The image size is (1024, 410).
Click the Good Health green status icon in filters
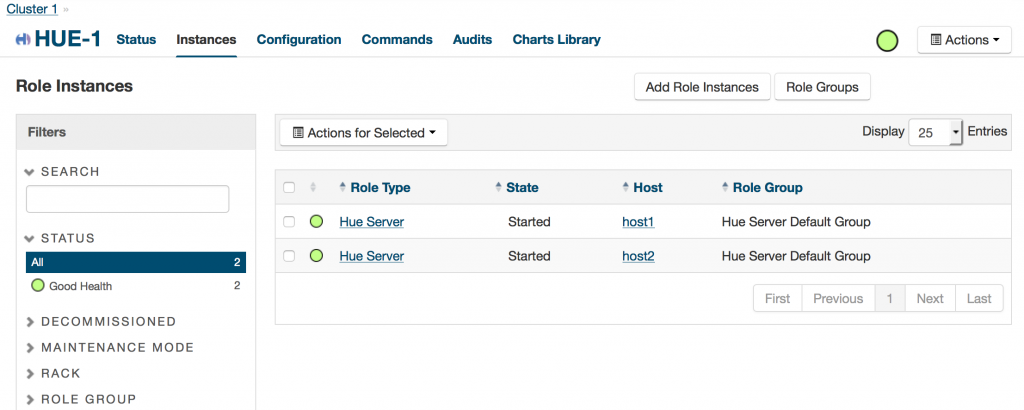[38, 285]
